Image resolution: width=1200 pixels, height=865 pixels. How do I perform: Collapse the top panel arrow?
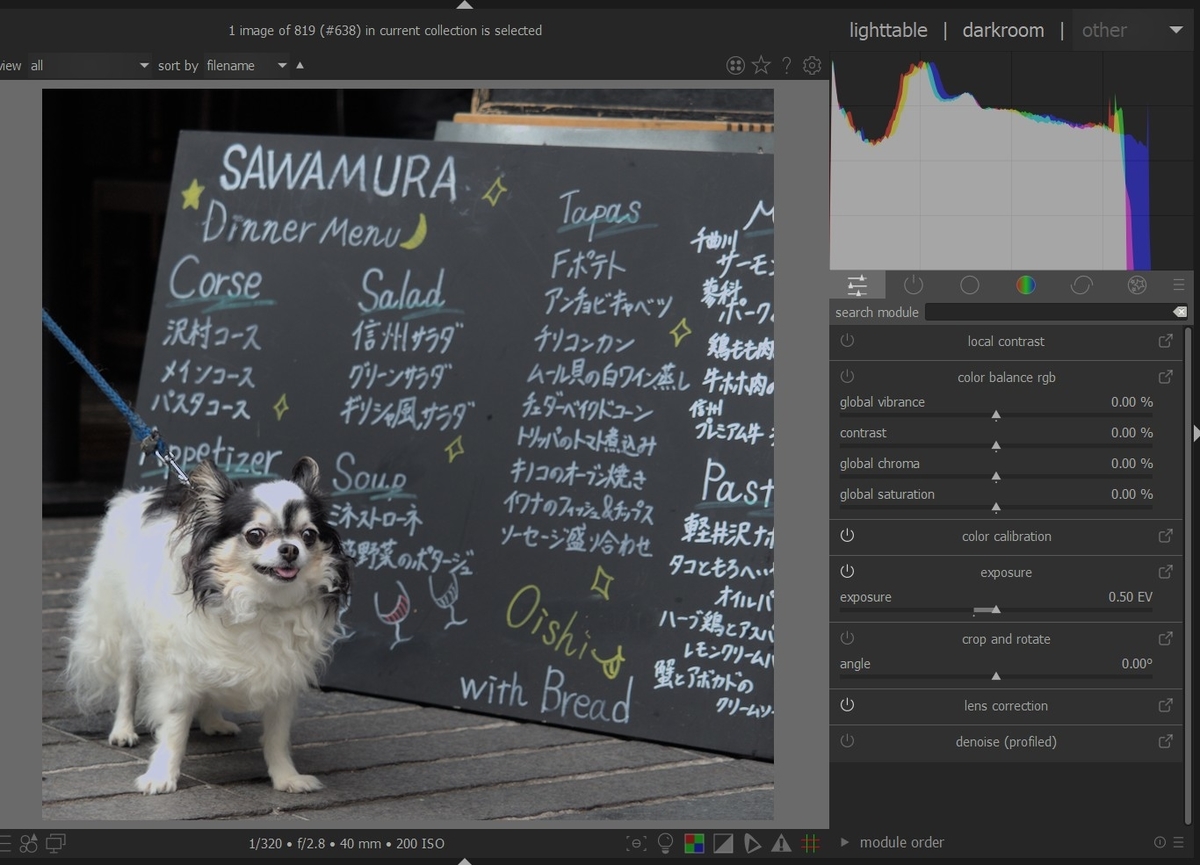click(x=464, y=5)
